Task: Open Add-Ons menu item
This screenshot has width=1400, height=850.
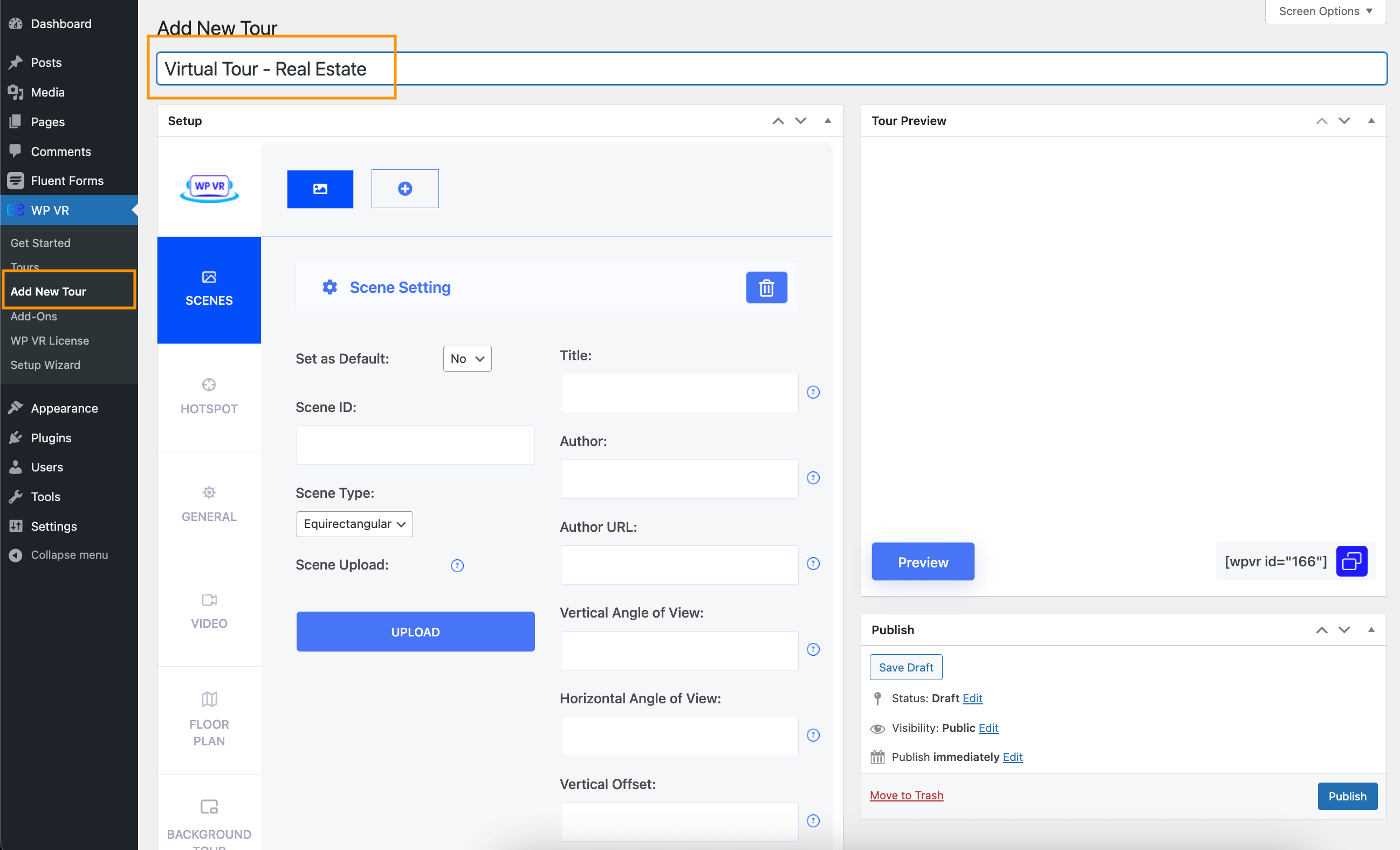Action: pos(33,315)
